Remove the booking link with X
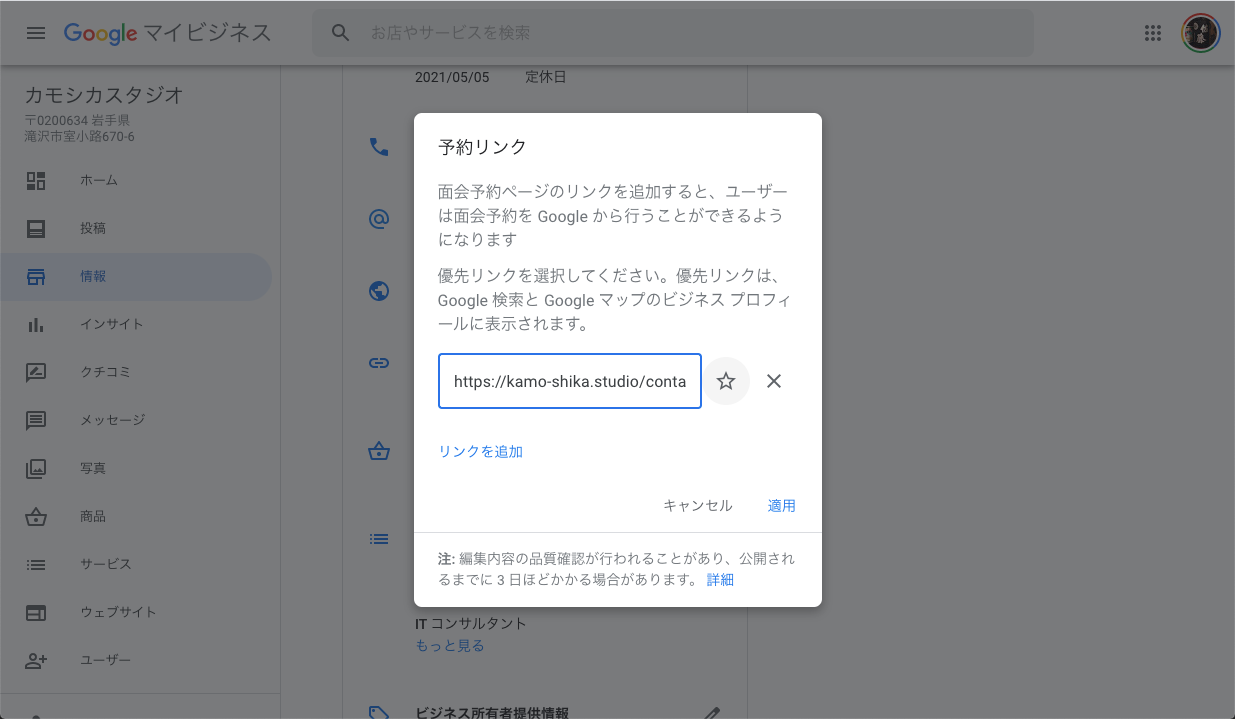The height and width of the screenshot is (719, 1235). click(x=773, y=381)
